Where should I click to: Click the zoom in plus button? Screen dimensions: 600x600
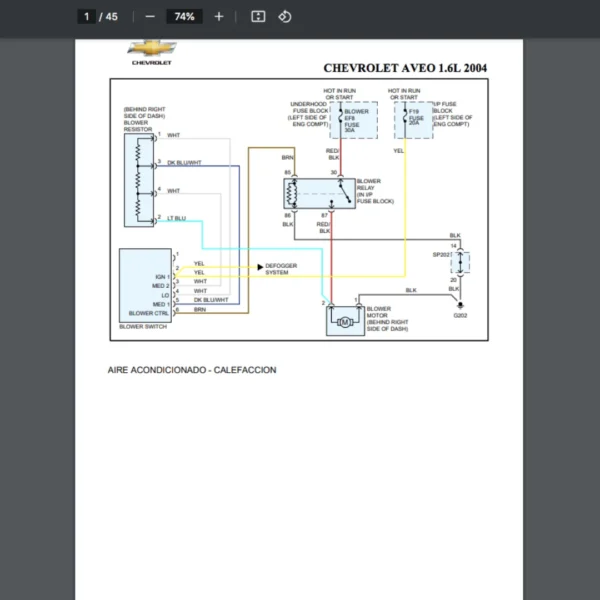219,16
